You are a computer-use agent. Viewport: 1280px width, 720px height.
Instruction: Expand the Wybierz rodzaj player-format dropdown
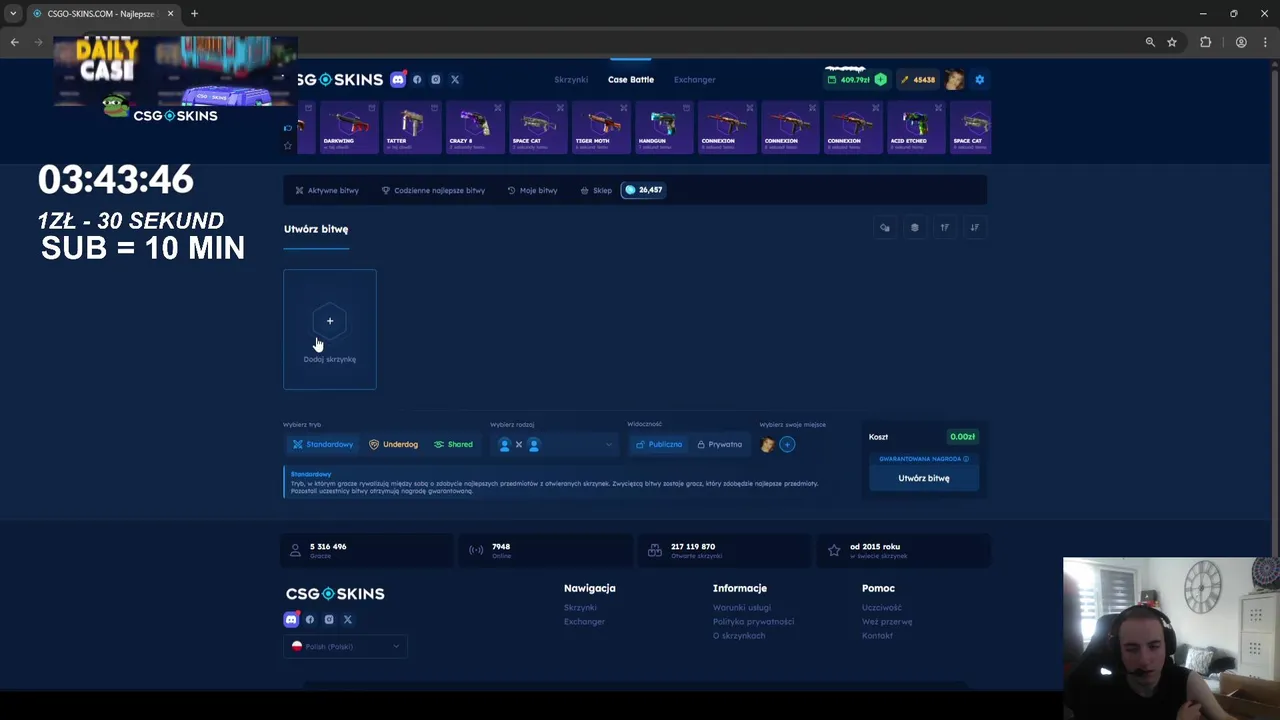tap(554, 445)
